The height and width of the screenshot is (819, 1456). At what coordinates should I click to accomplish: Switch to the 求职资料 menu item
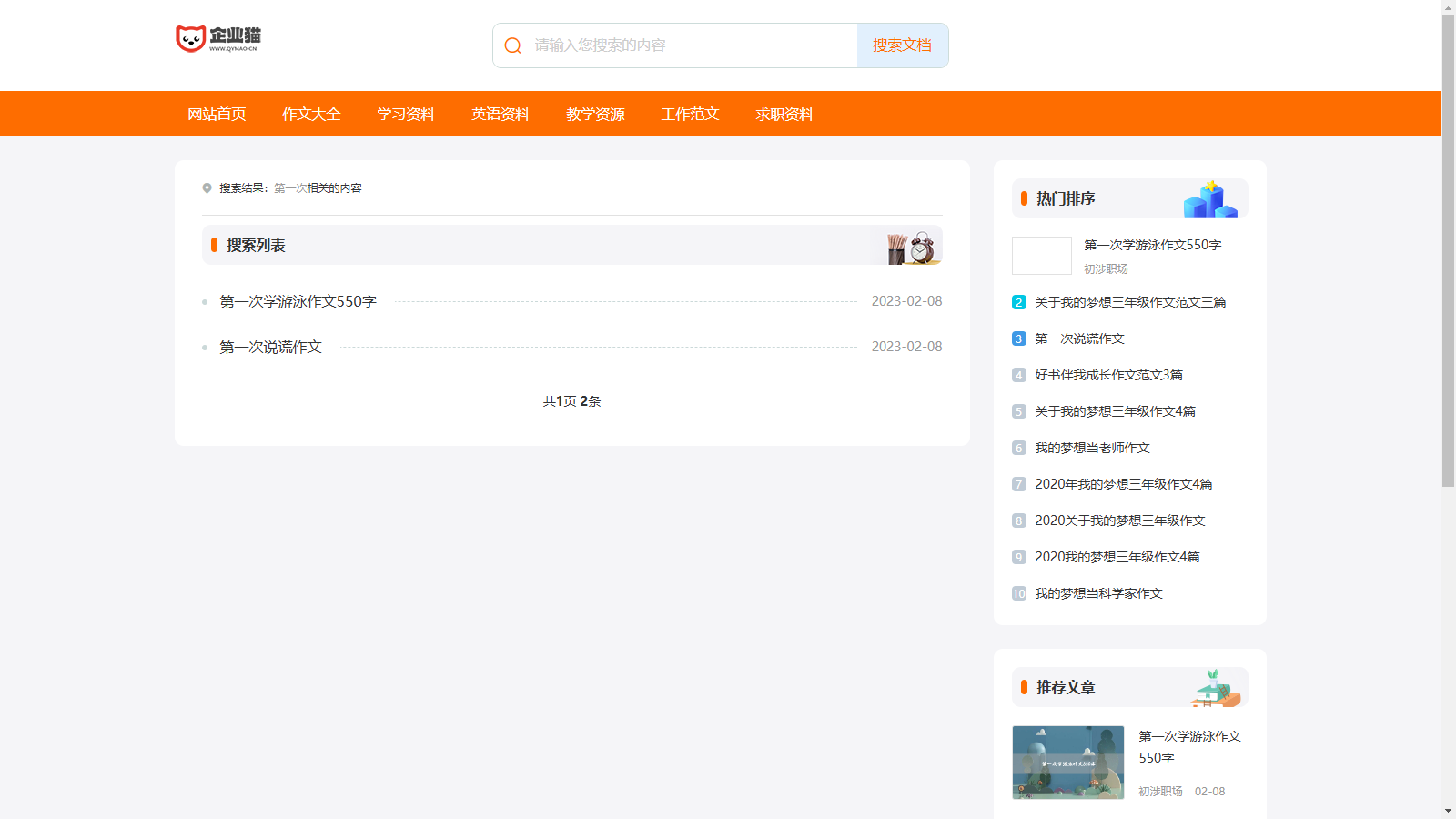[x=784, y=114]
